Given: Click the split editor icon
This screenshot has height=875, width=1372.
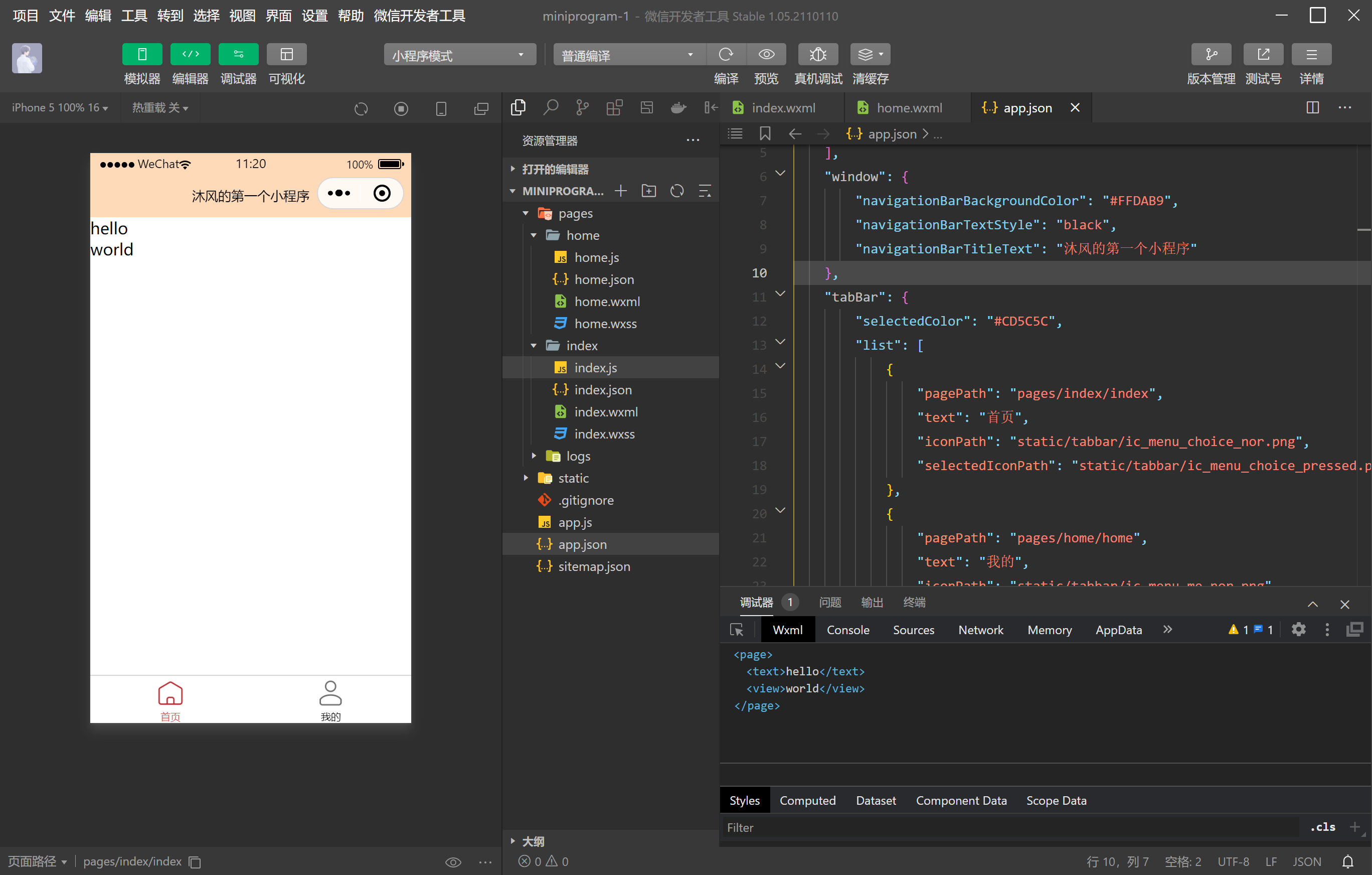Looking at the screenshot, I should point(1312,108).
